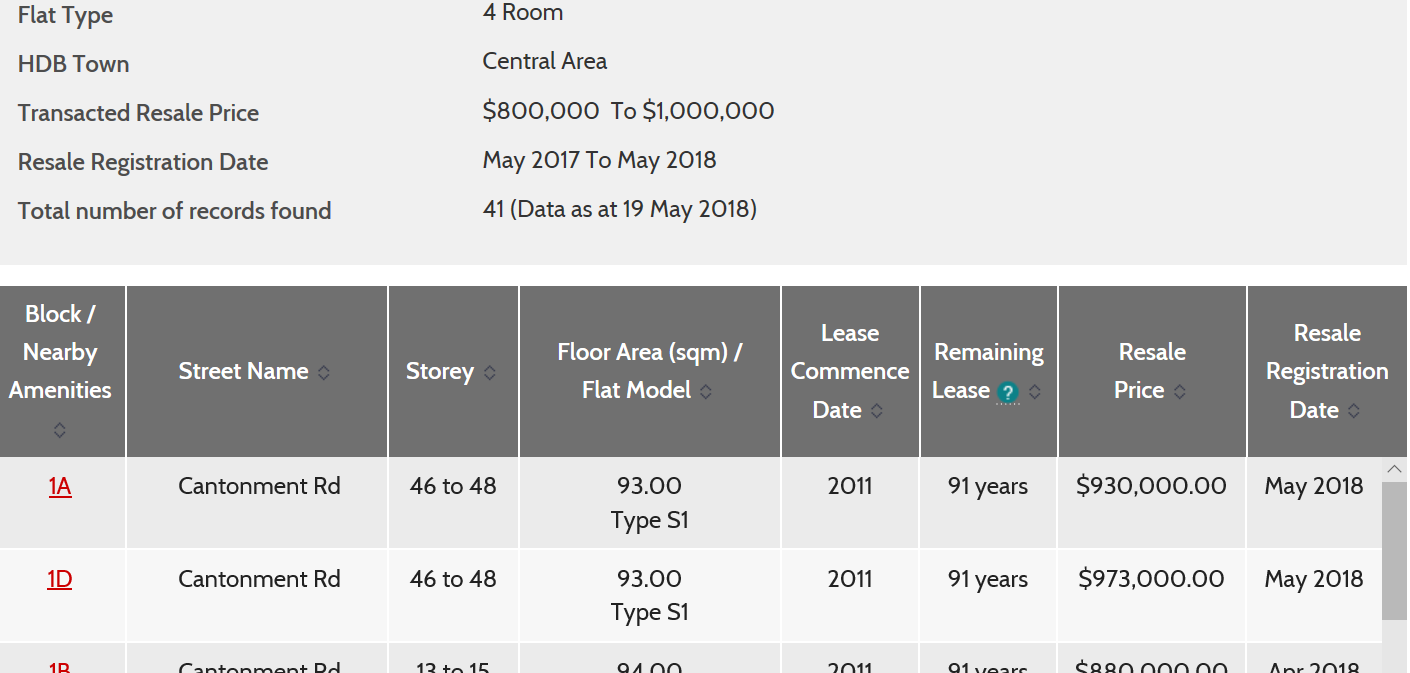
Task: Sort the table by Storey icon
Action: point(489,372)
